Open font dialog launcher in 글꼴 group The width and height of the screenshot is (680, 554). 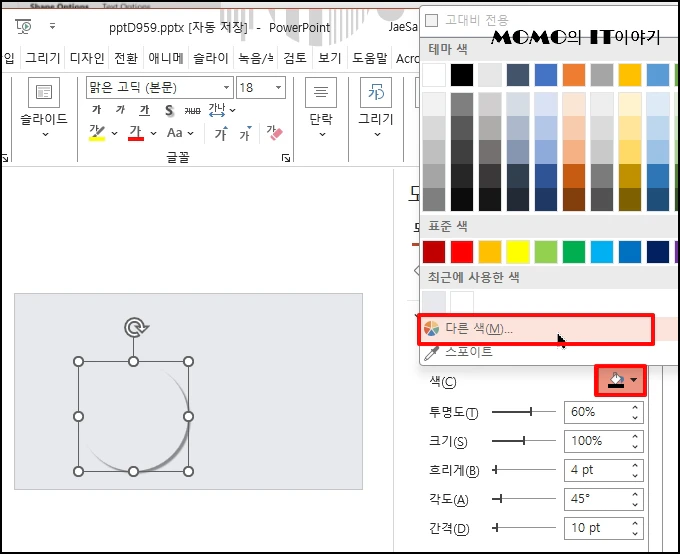click(286, 158)
